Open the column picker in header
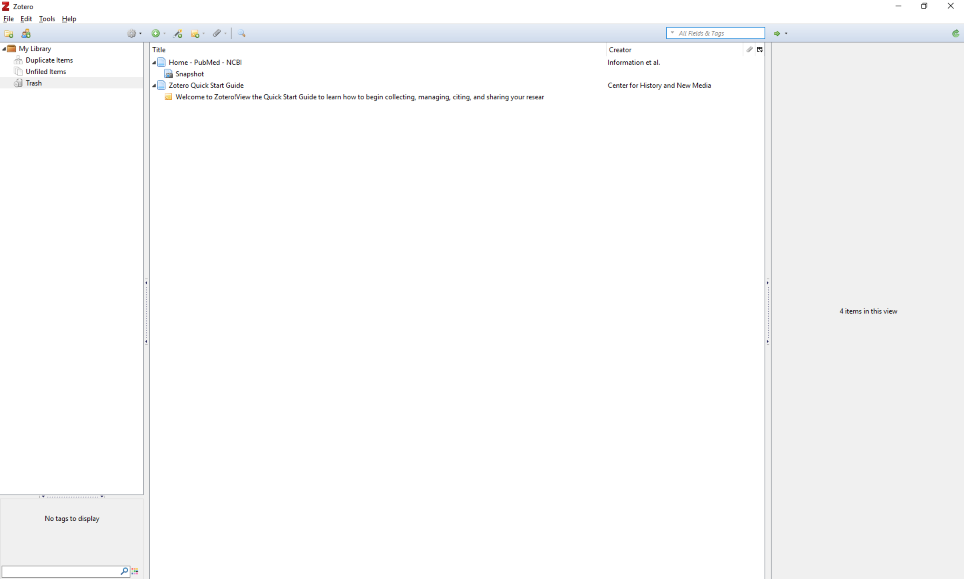The image size is (964, 579). (760, 49)
